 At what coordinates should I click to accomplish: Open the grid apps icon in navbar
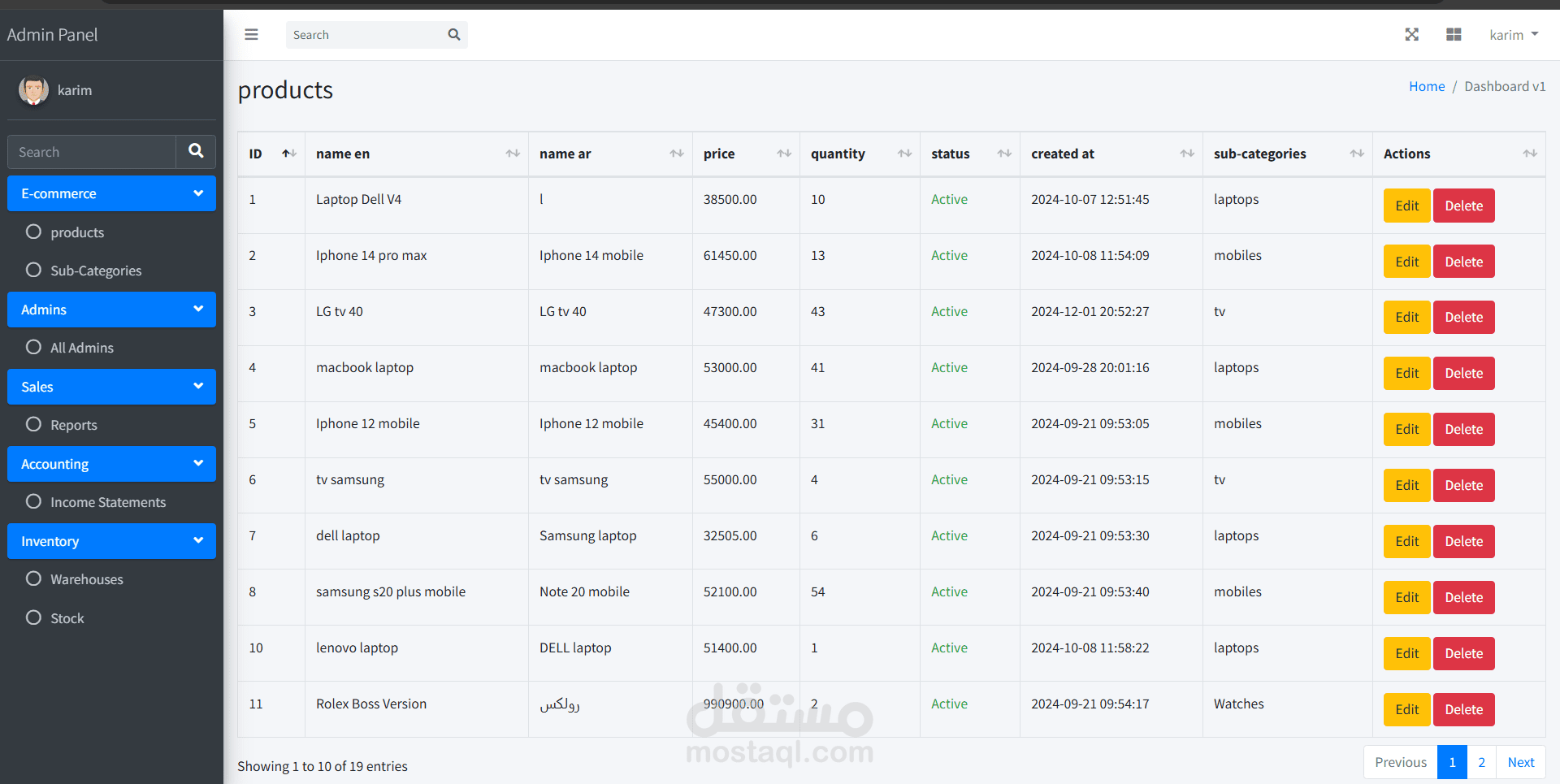coord(1454,35)
